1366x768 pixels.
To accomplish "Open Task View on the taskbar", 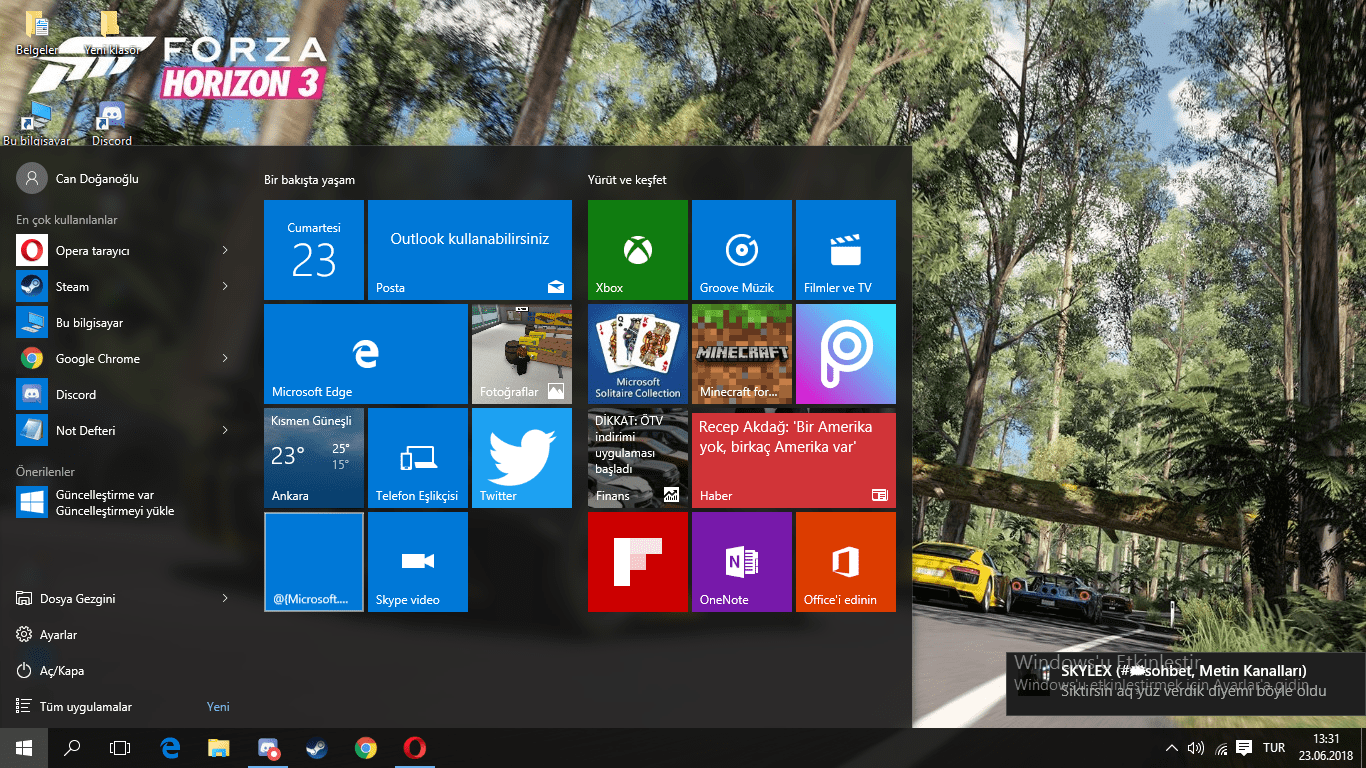I will point(120,748).
